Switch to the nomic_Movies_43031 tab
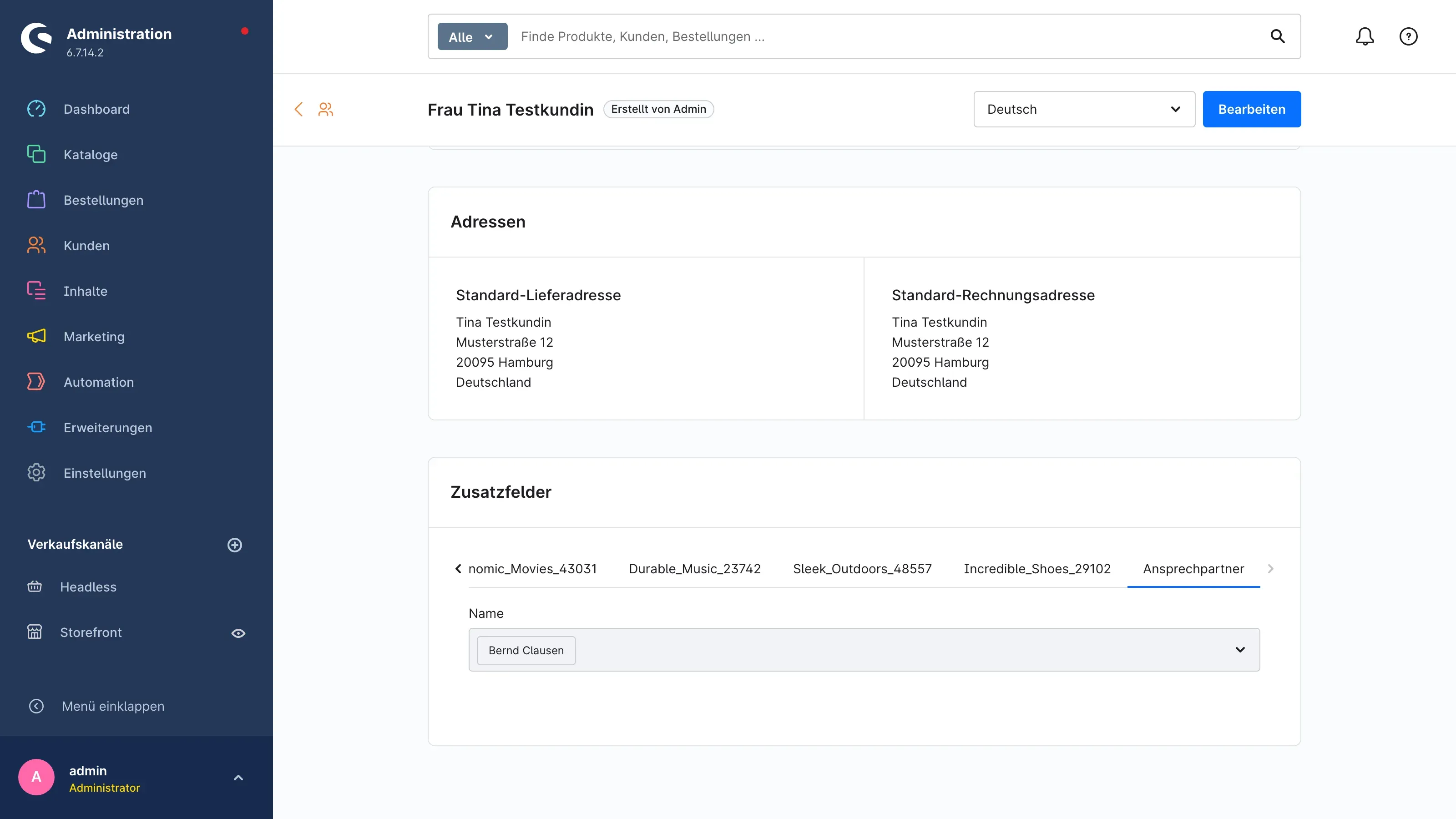This screenshot has width=1456, height=819. (x=532, y=569)
